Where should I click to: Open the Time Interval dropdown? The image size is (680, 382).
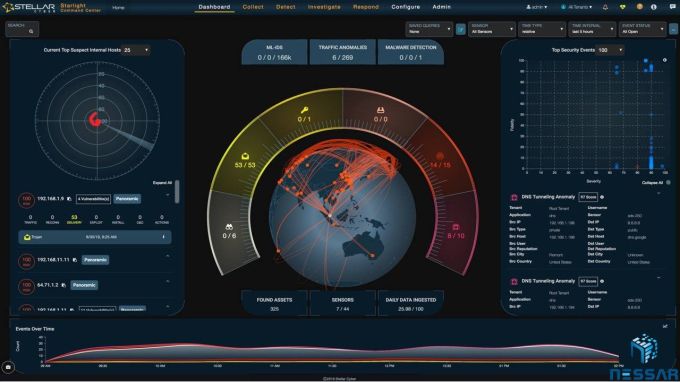click(x=592, y=29)
